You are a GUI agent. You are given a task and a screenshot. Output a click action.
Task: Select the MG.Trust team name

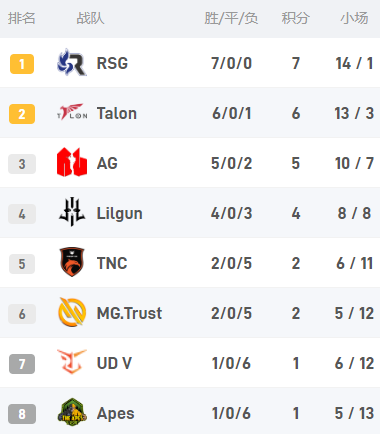click(x=129, y=313)
